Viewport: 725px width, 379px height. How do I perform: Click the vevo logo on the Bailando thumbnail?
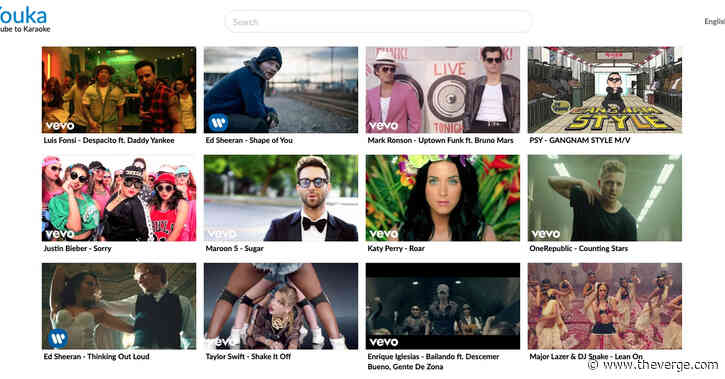click(384, 342)
